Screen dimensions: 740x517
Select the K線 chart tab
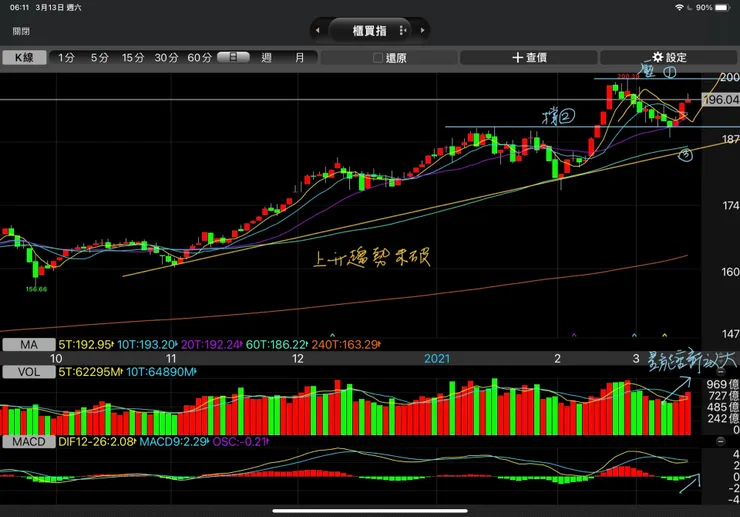(x=24, y=58)
